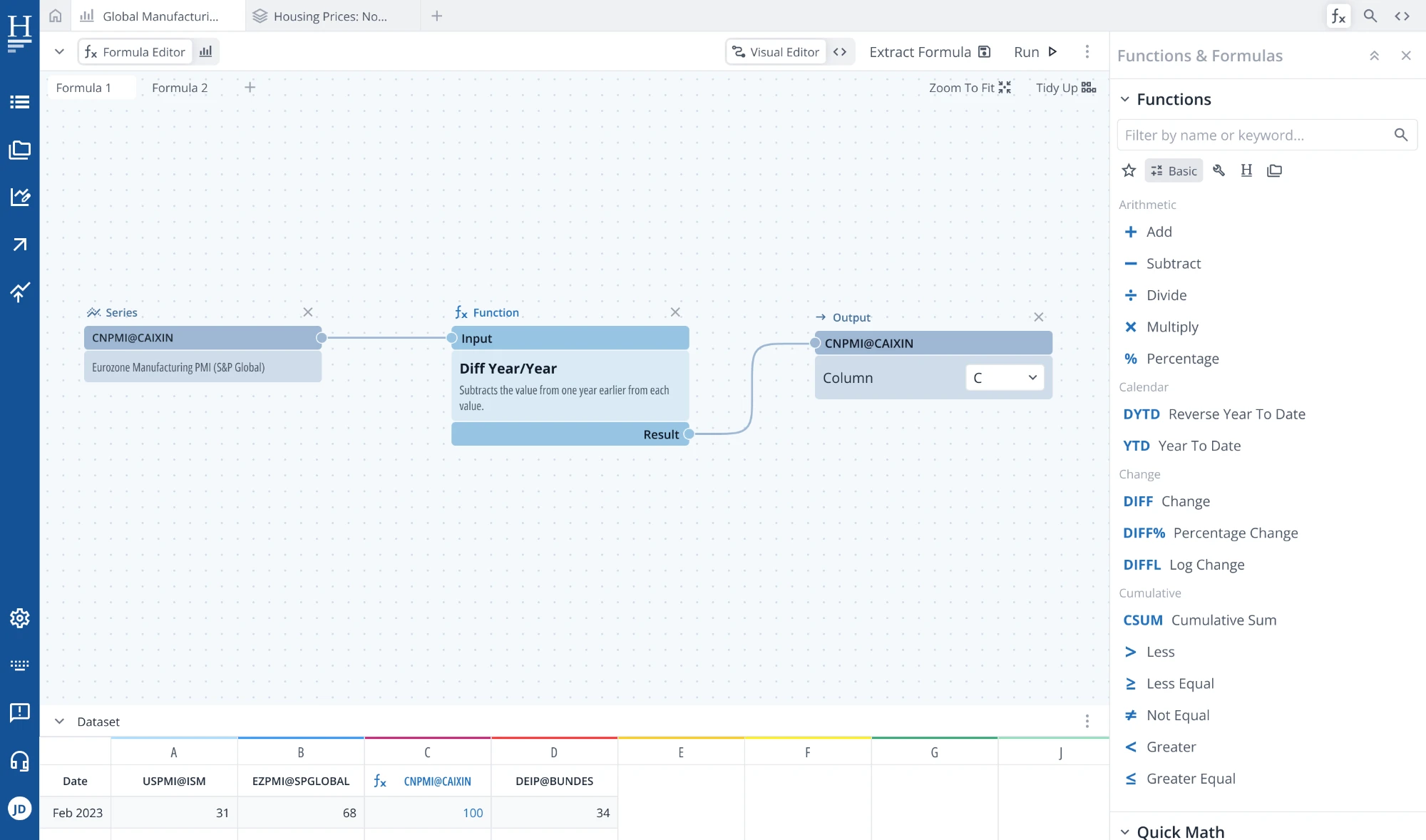The image size is (1426, 840).
Task: Click the fx formula icon in top bar
Action: pyautogui.click(x=1338, y=16)
